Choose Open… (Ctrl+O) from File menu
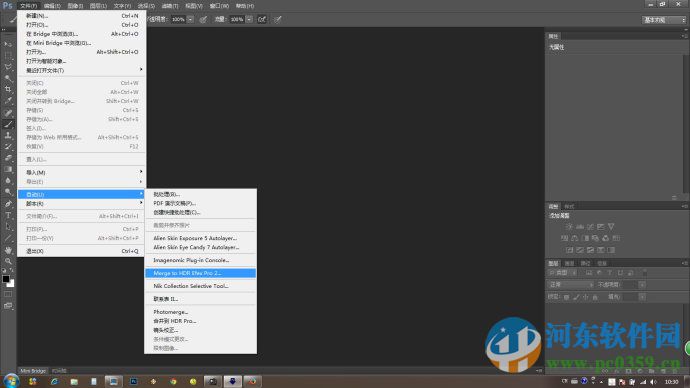 (81, 25)
